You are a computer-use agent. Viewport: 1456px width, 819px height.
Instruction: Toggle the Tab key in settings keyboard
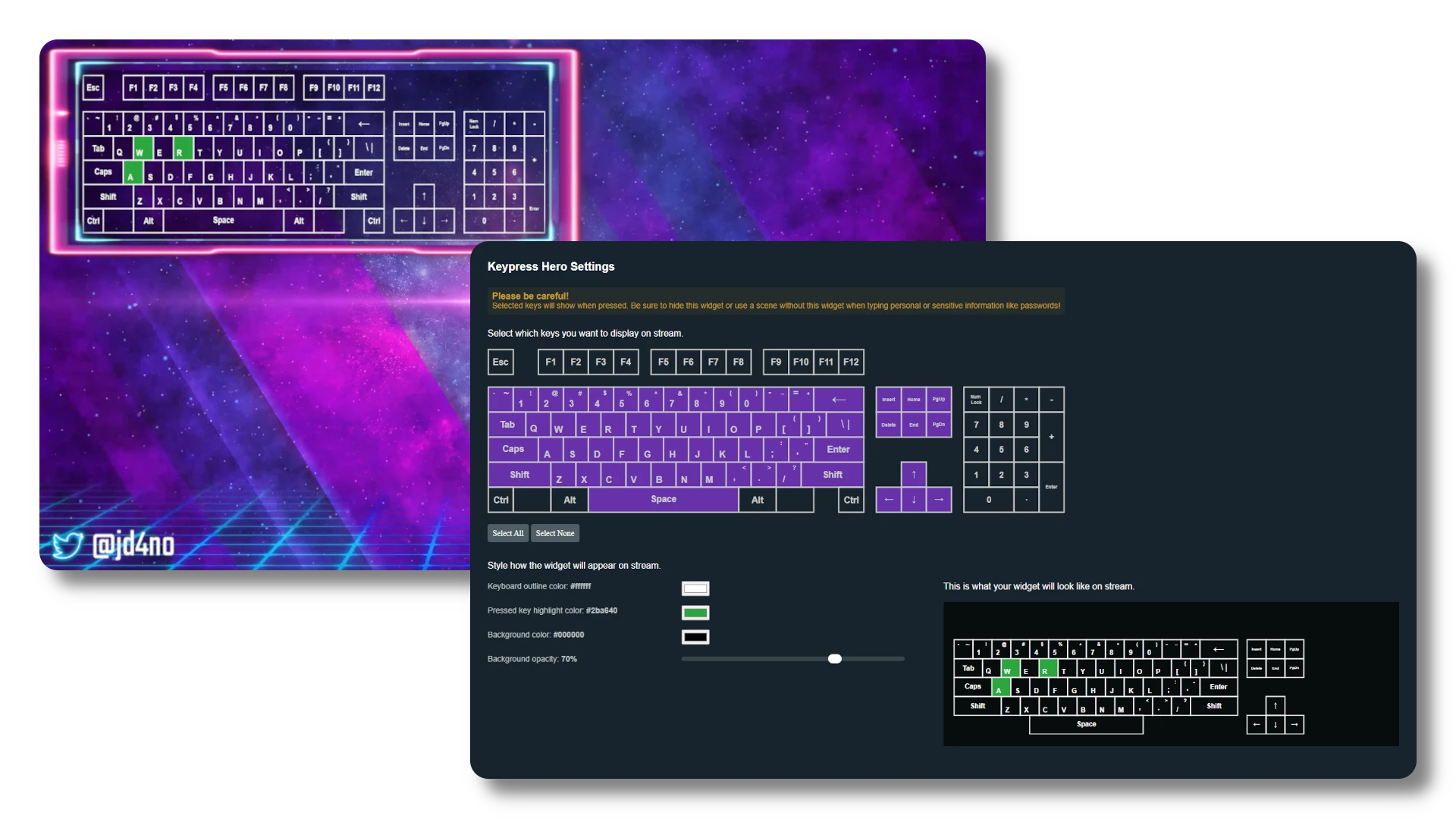pos(507,425)
